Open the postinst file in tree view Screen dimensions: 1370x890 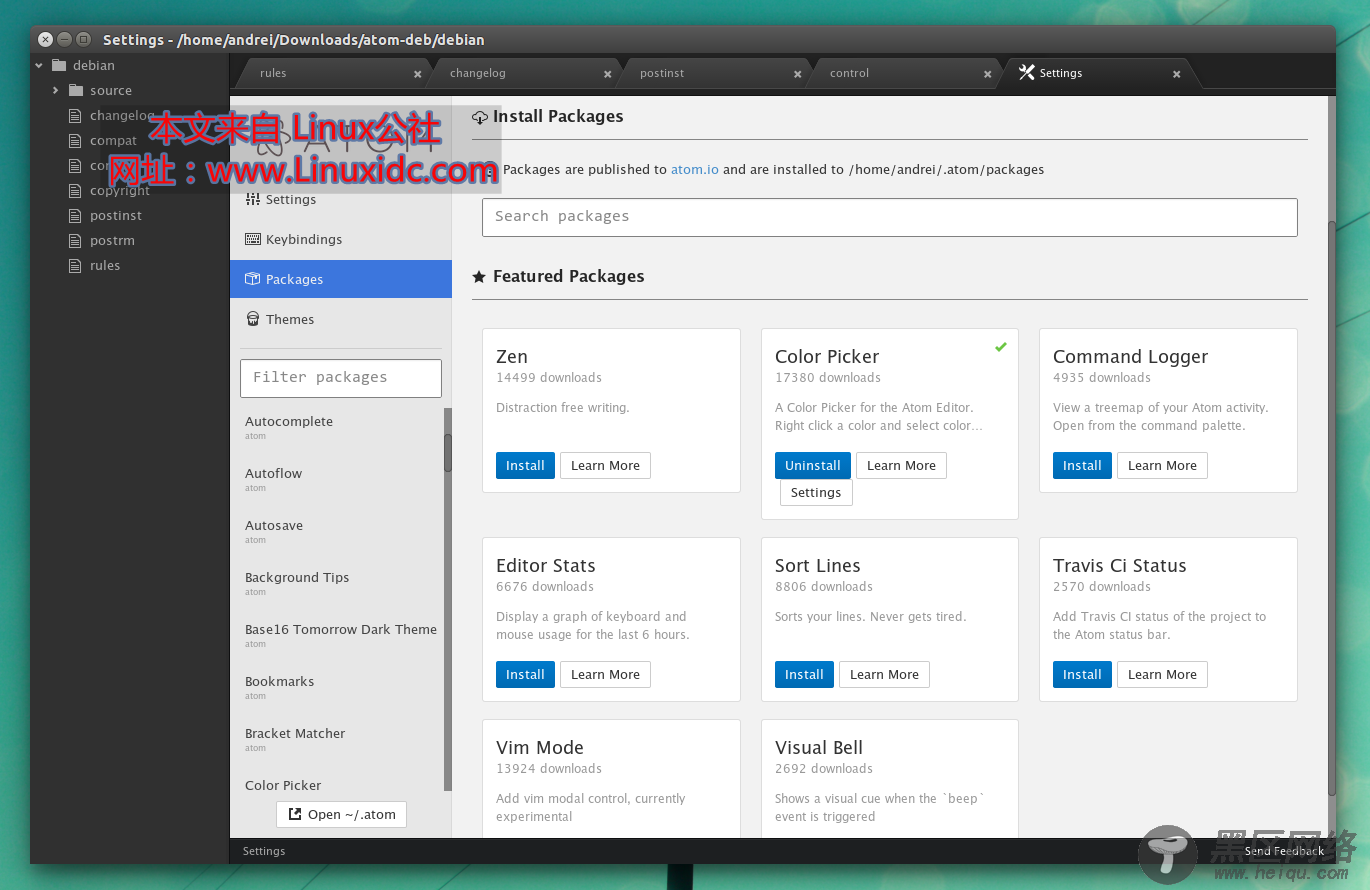pos(116,216)
